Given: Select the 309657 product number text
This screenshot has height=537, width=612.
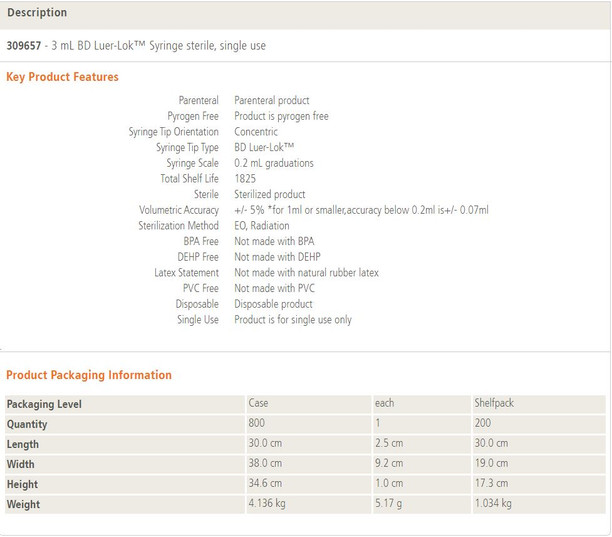Looking at the screenshot, I should pos(24,46).
